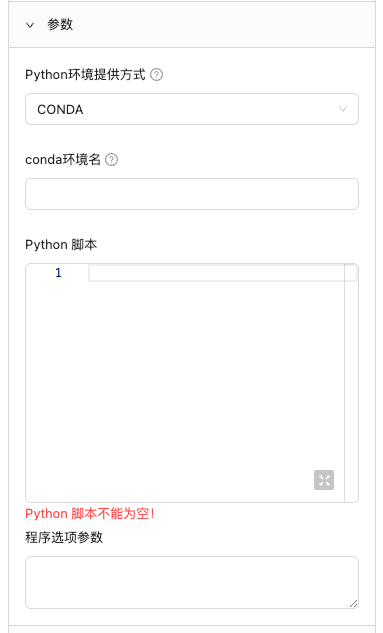Click the script editor's vertical scrollbar track
Image resolution: width=383 pixels, height=633 pixels.
(351, 383)
